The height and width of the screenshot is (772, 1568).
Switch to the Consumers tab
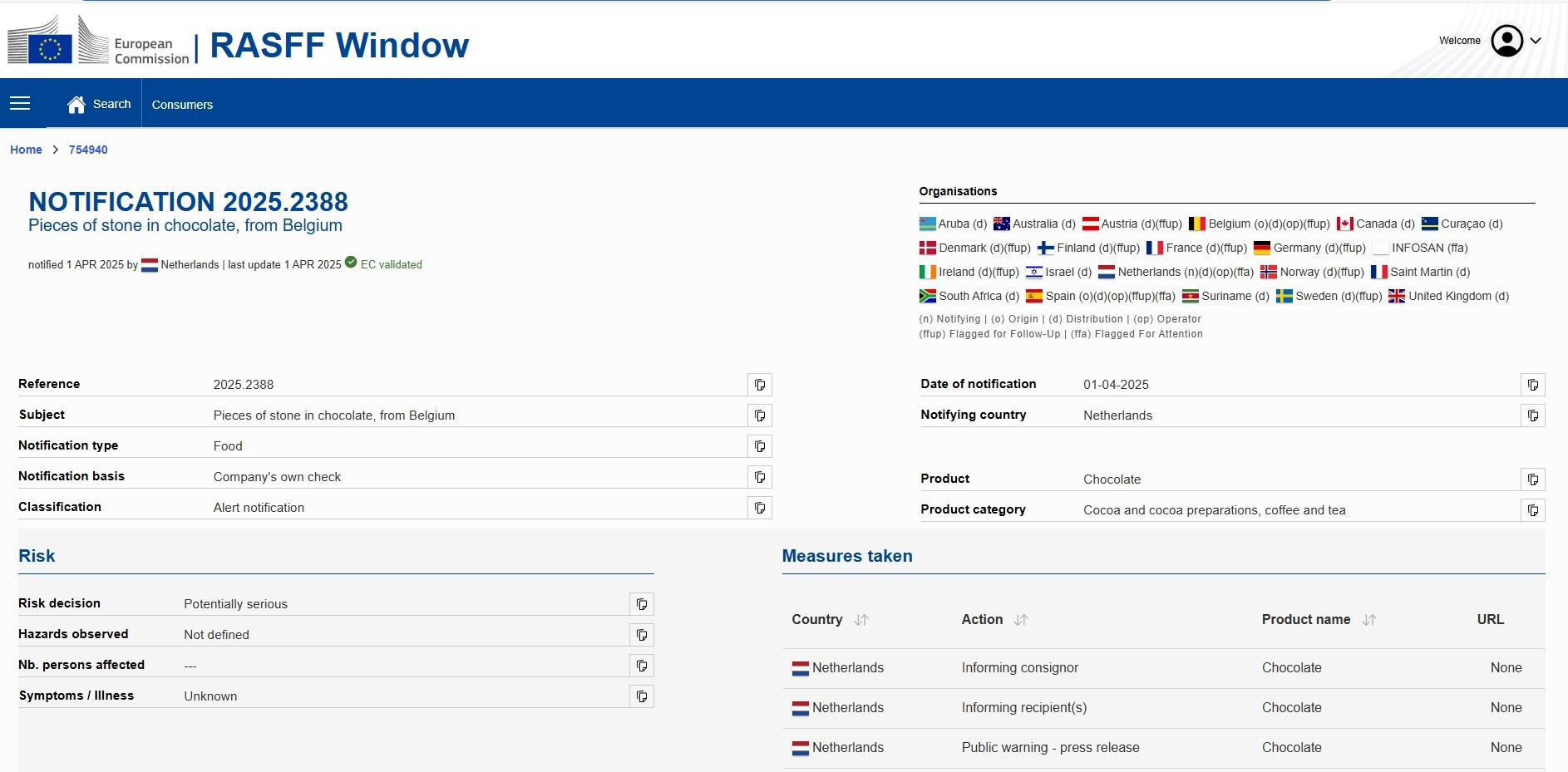pos(182,105)
